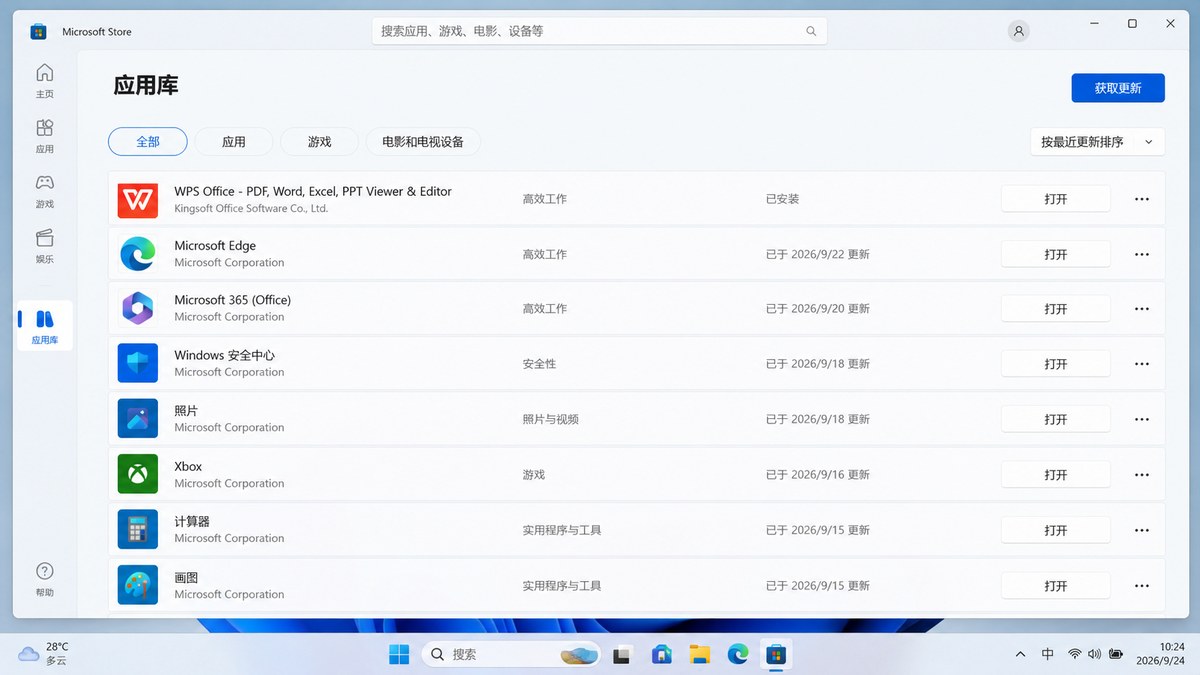This screenshot has height=675, width=1200.
Task: Open the weather widget showing 28°C
Action: [x=44, y=654]
